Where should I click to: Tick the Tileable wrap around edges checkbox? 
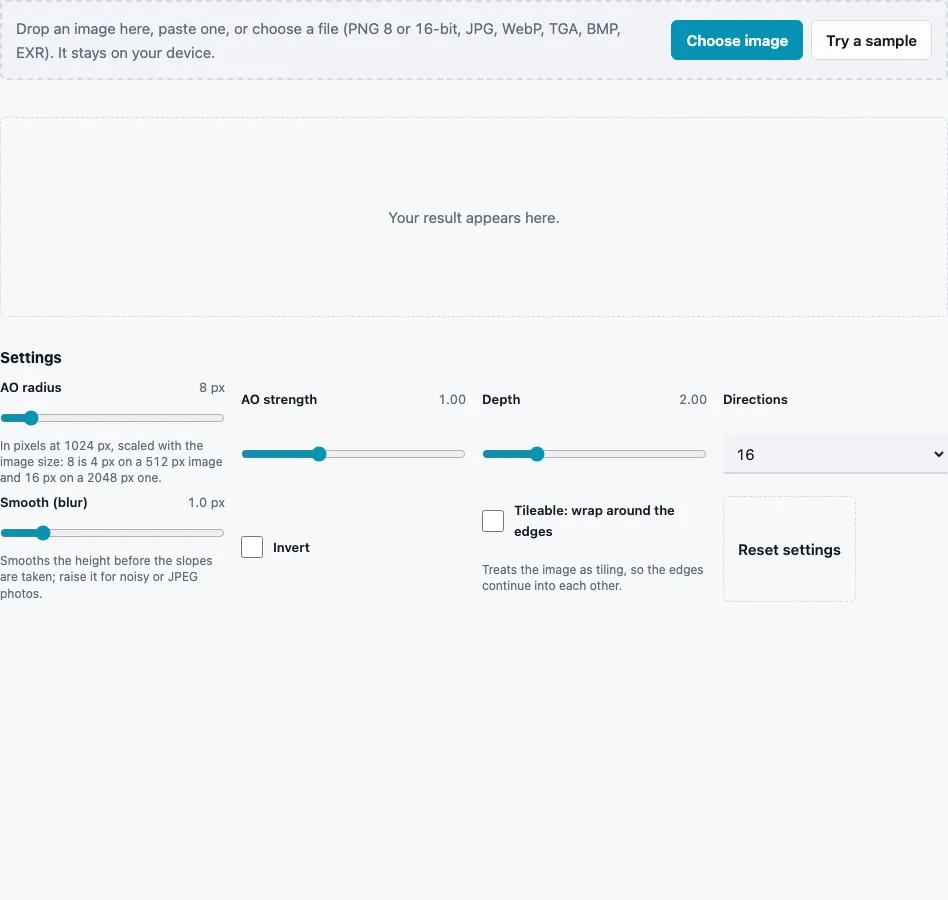tap(493, 521)
